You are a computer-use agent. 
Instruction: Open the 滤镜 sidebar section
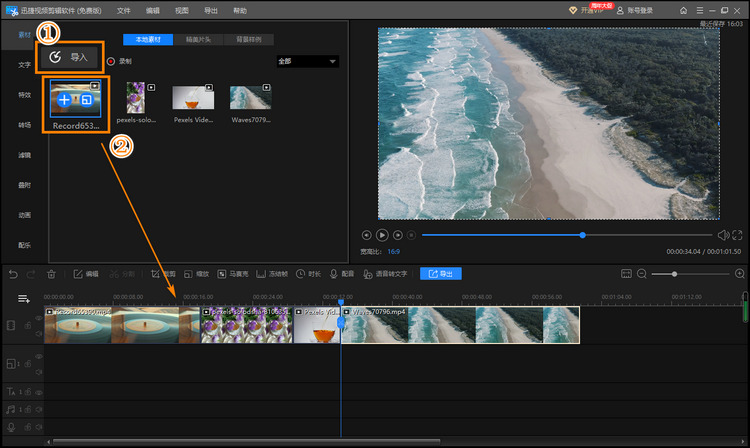click(x=24, y=155)
